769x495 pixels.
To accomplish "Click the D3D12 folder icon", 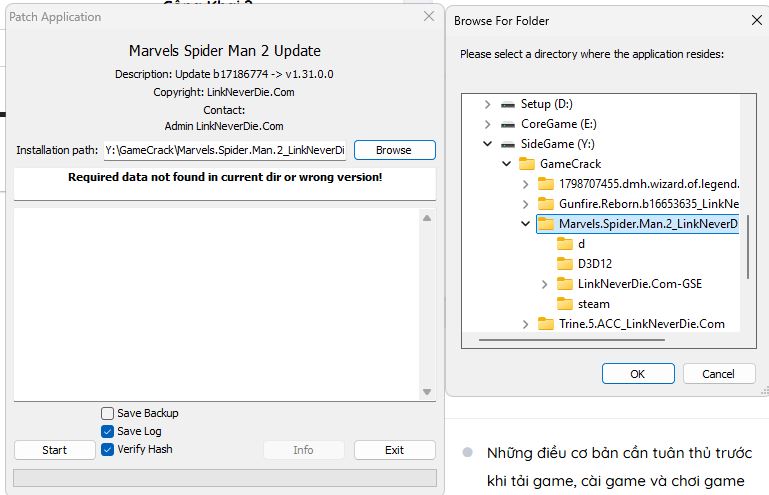I will (565, 264).
